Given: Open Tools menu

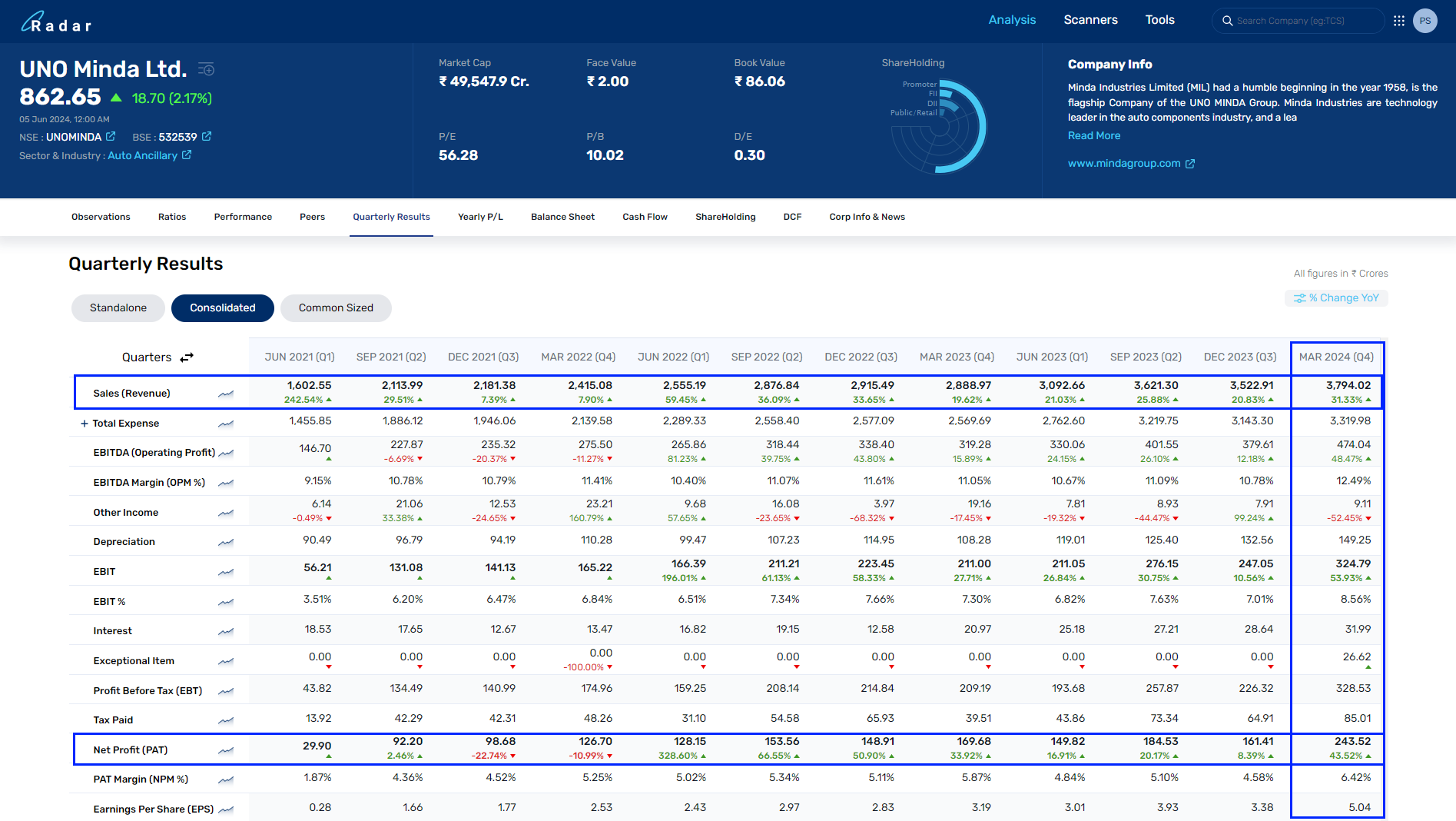Looking at the screenshot, I should [1159, 20].
